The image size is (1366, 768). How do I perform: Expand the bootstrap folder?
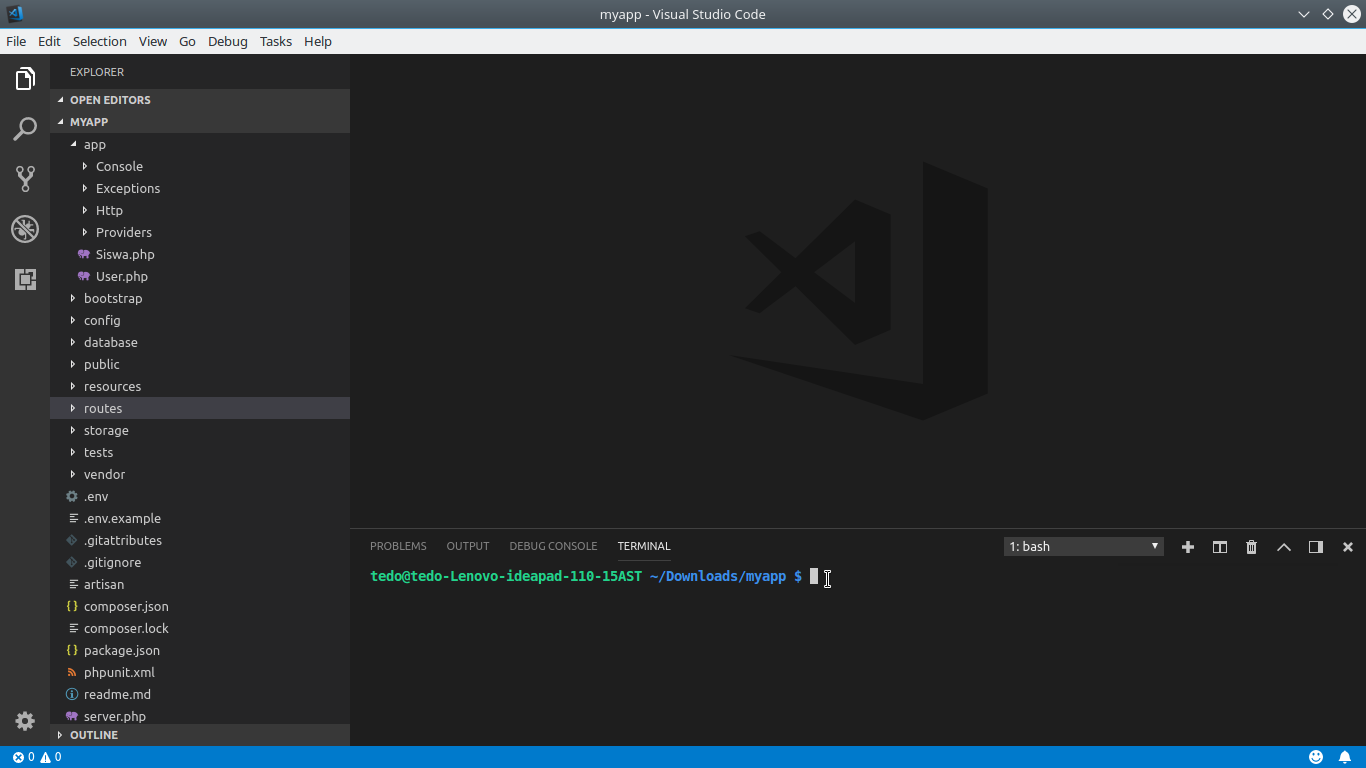(200, 298)
